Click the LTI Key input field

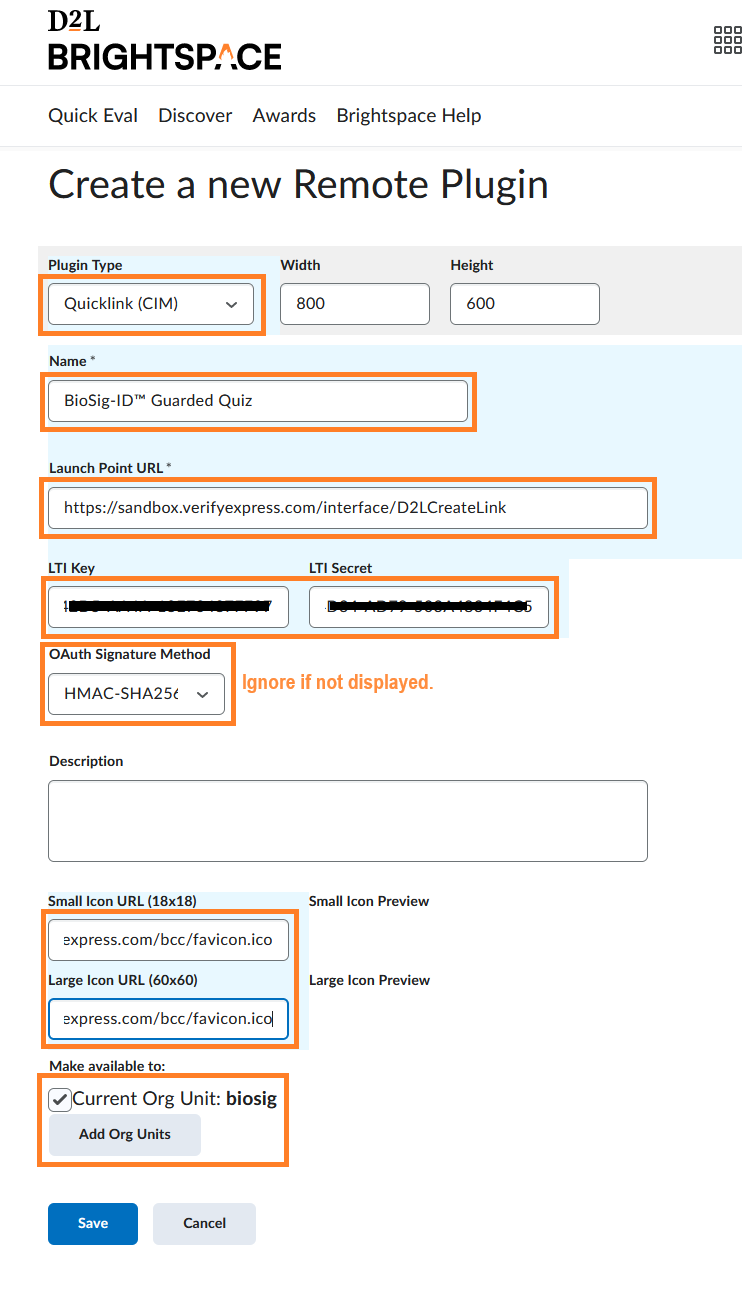[168, 606]
